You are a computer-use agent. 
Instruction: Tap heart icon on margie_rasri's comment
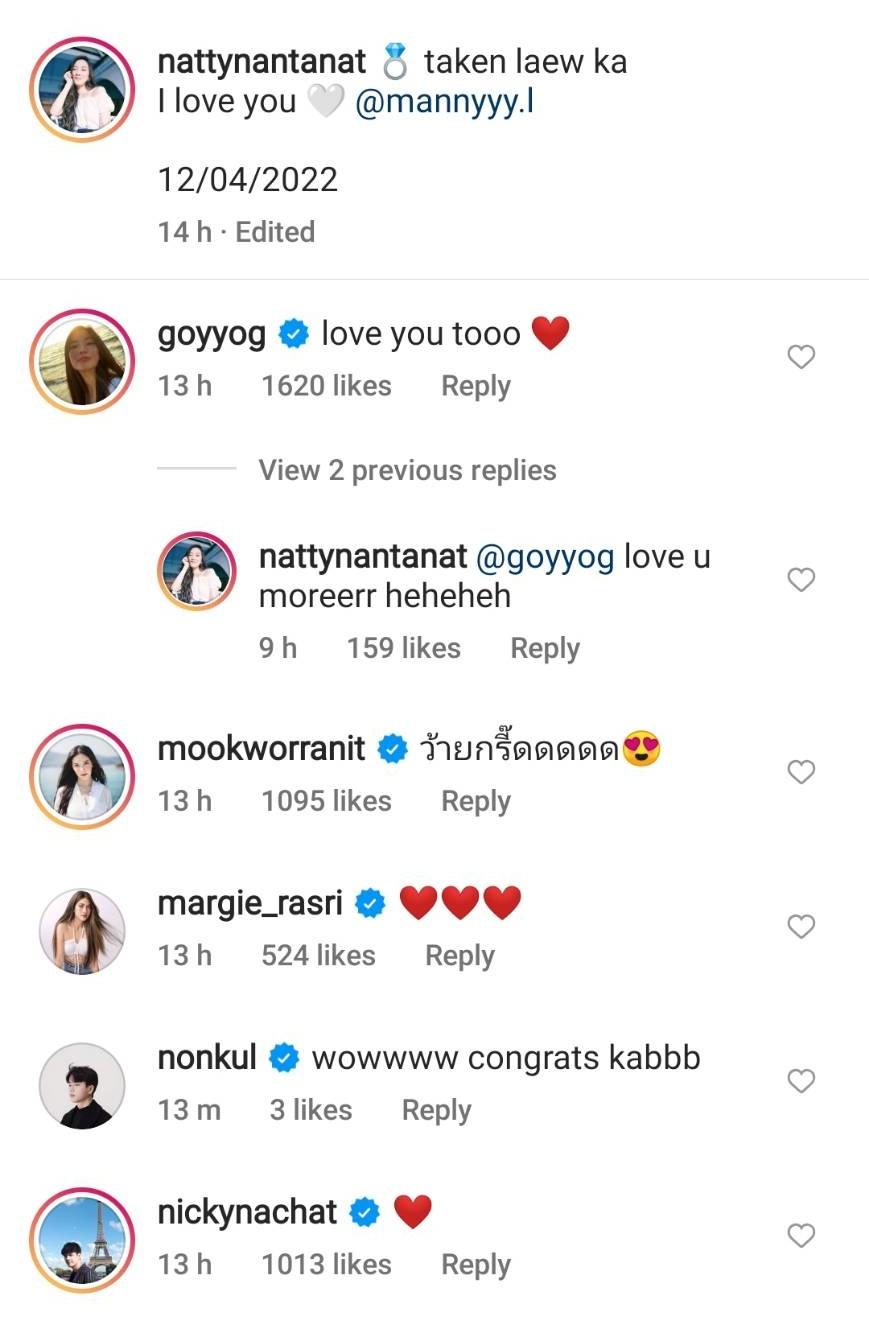801,927
